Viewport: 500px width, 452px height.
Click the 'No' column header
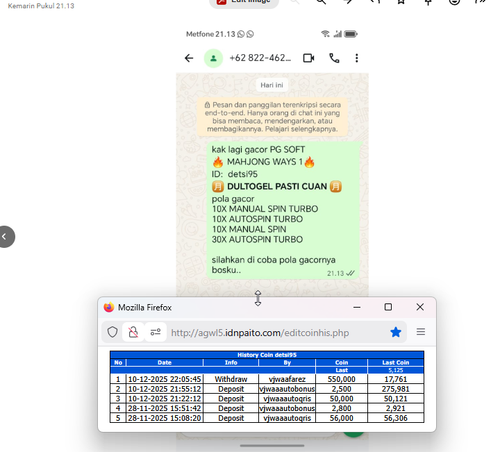118,362
